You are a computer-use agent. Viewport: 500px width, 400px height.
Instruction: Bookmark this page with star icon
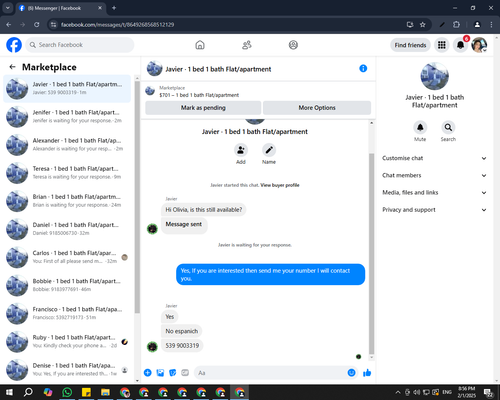[x=423, y=25]
